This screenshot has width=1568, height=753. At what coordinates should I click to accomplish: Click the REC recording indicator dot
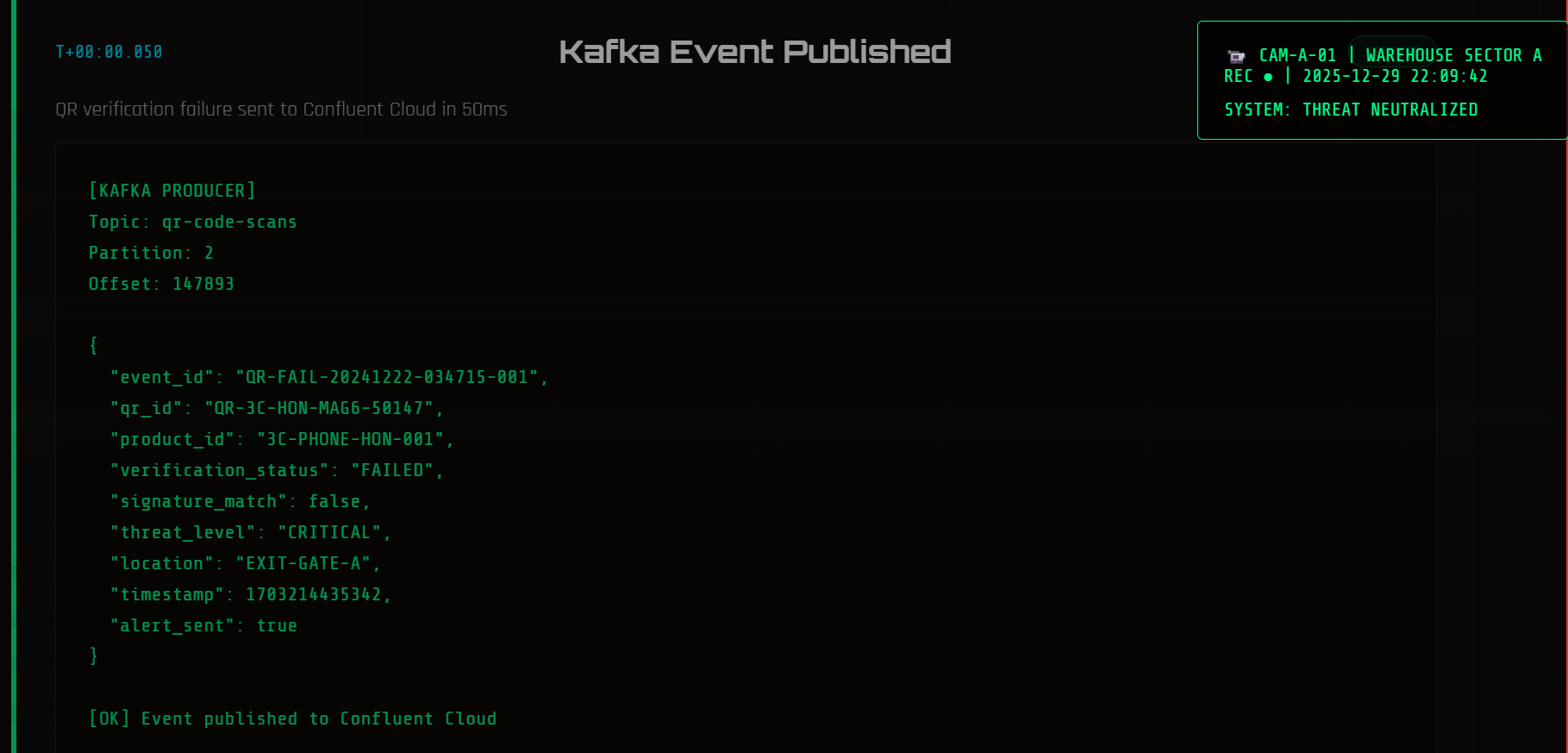click(1267, 77)
